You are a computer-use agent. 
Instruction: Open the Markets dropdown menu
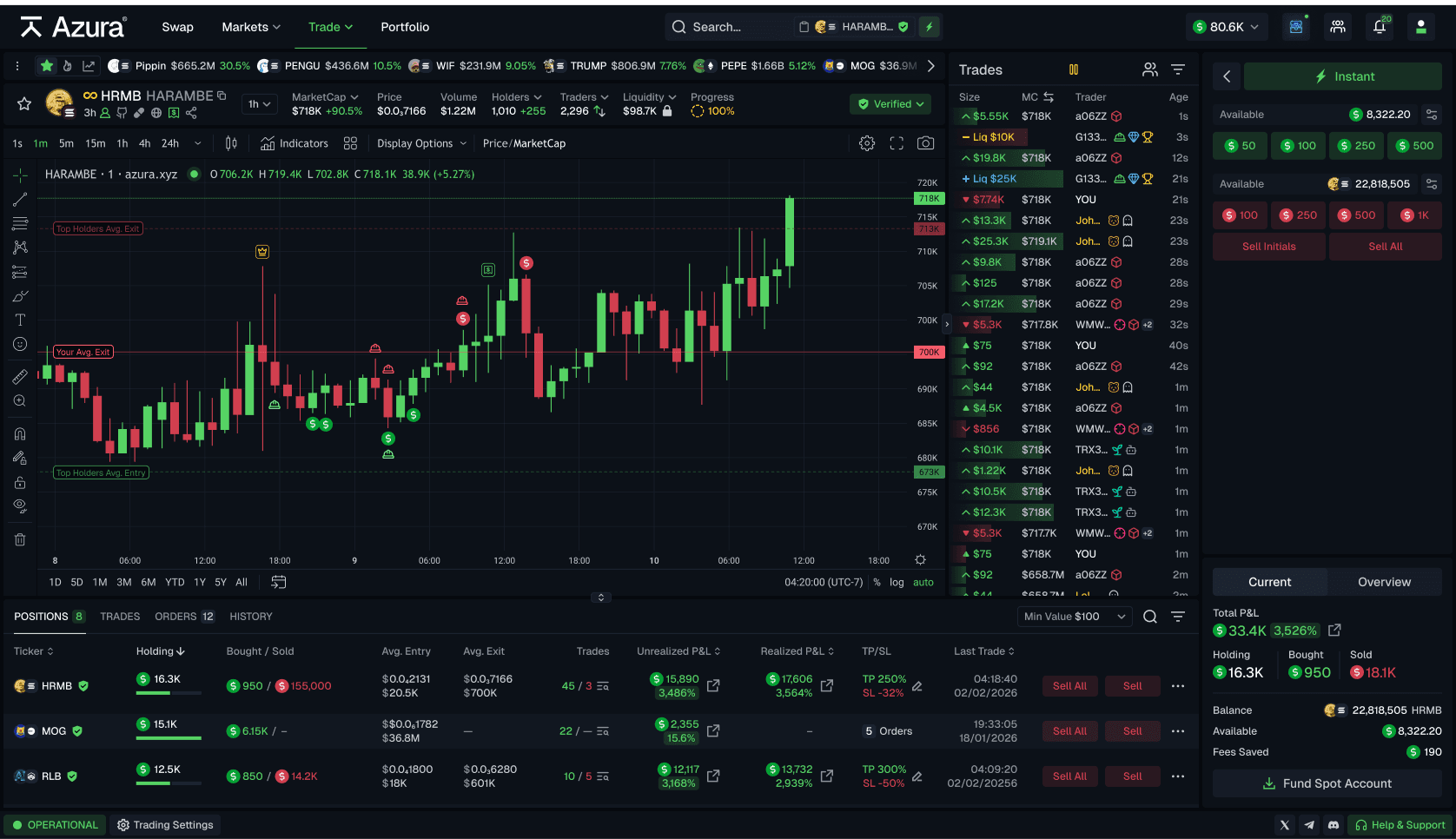tap(251, 27)
